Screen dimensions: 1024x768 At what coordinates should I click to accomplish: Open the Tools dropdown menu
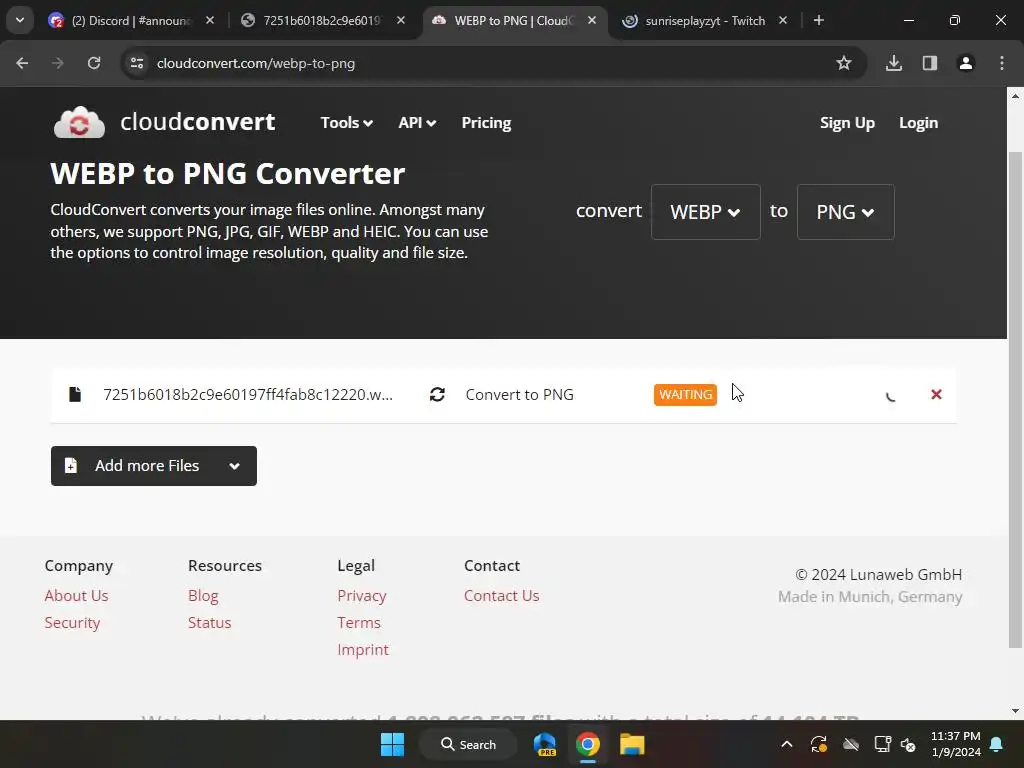click(347, 123)
